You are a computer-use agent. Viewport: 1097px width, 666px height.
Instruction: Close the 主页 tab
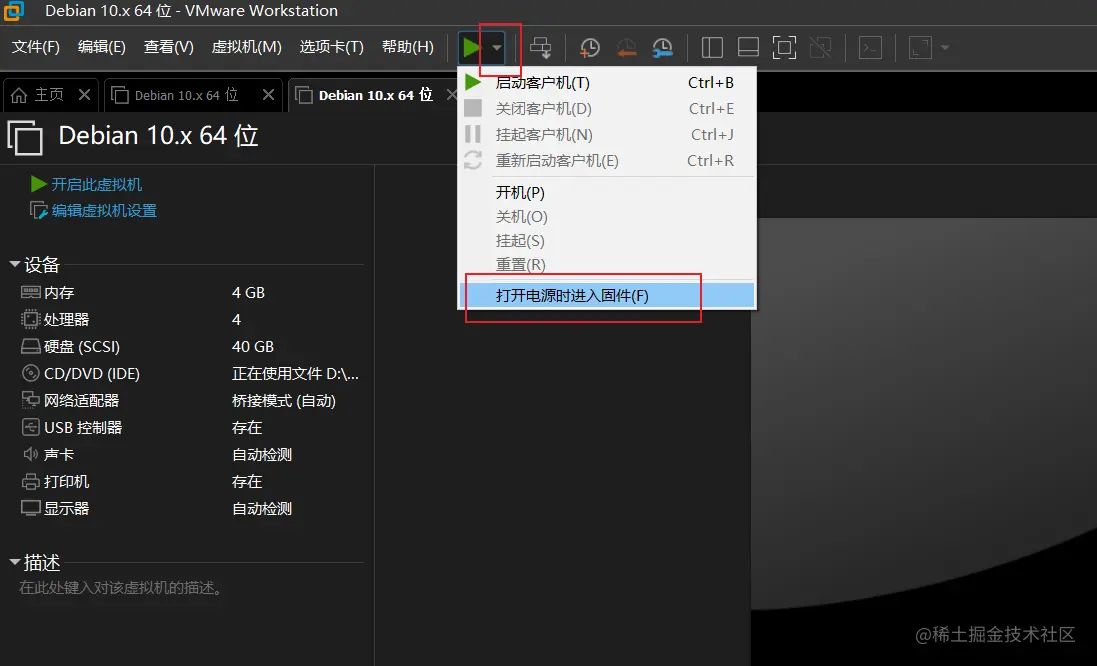point(85,94)
